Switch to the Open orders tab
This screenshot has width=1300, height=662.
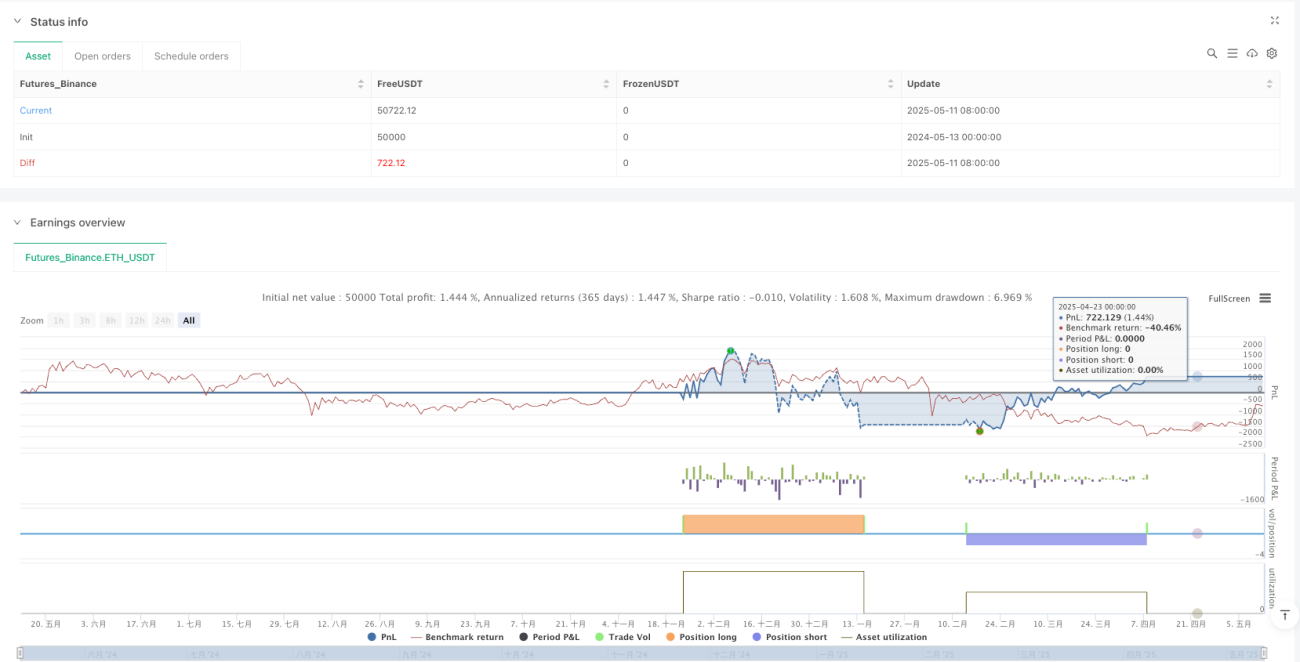[x=103, y=56]
